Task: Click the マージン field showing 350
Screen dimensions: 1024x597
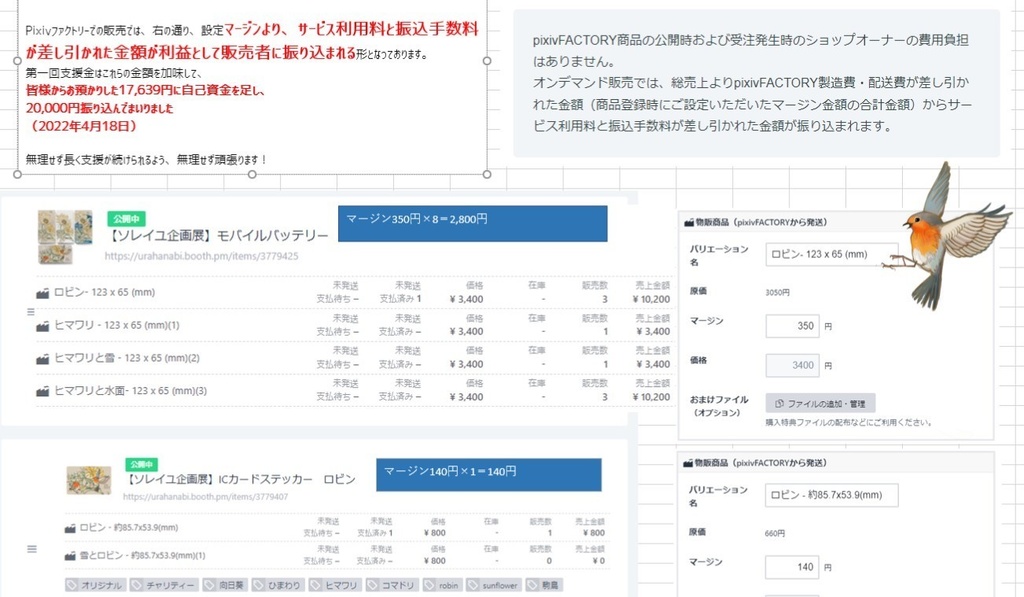Action: (x=790, y=327)
